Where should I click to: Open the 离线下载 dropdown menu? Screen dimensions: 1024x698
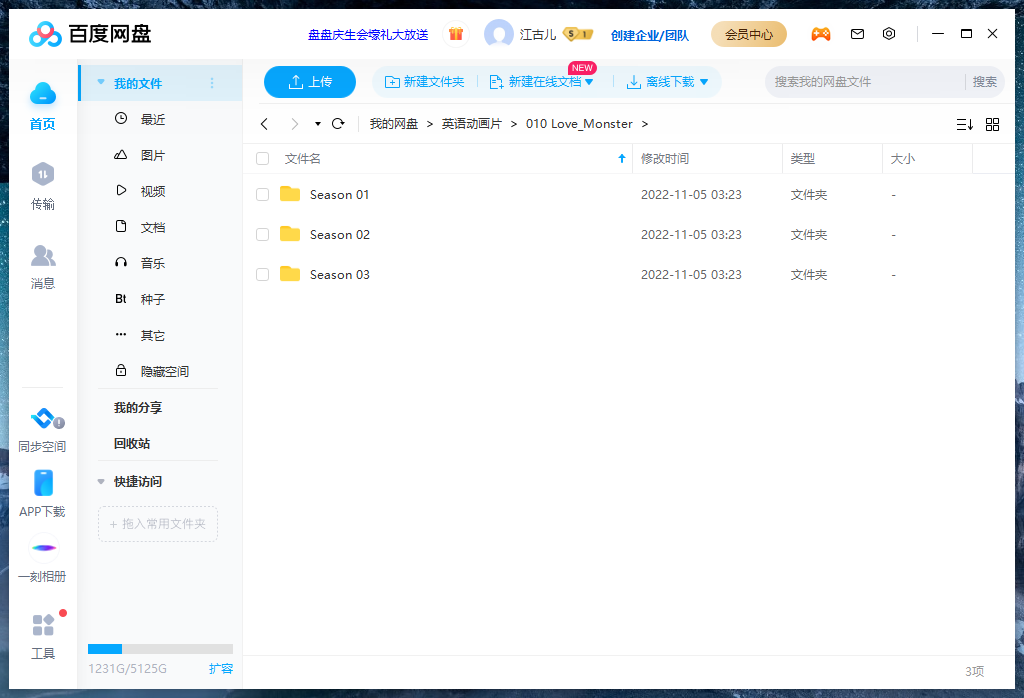(x=705, y=82)
